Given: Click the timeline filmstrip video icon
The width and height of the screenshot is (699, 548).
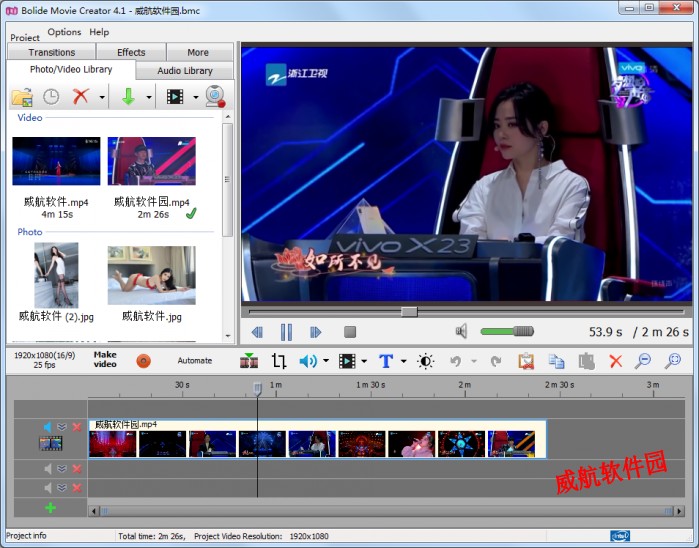Looking at the screenshot, I should 347,361.
